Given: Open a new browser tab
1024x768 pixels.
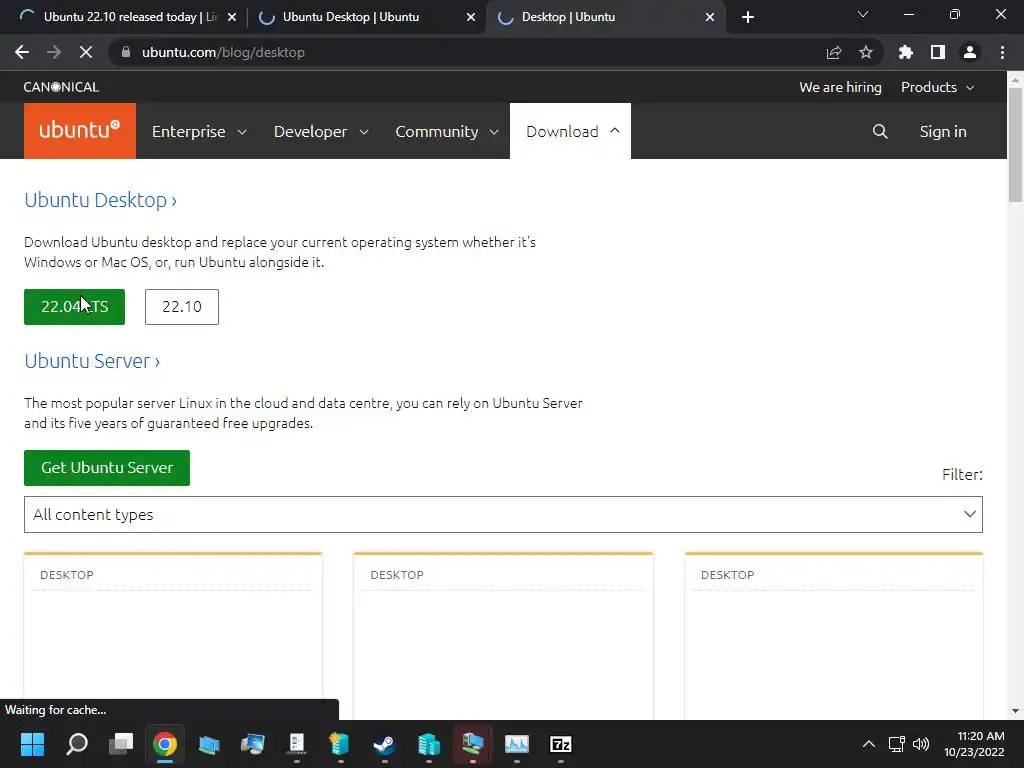Looking at the screenshot, I should click(x=748, y=17).
